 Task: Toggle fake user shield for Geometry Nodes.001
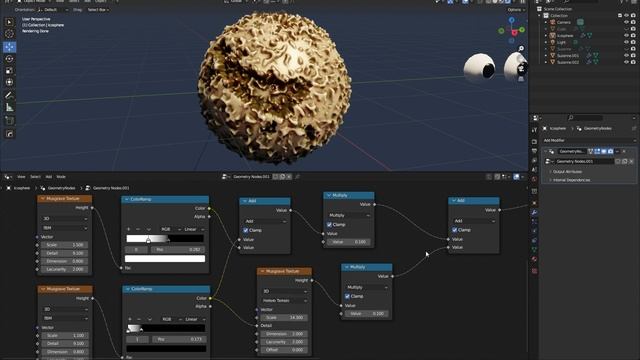276,177
